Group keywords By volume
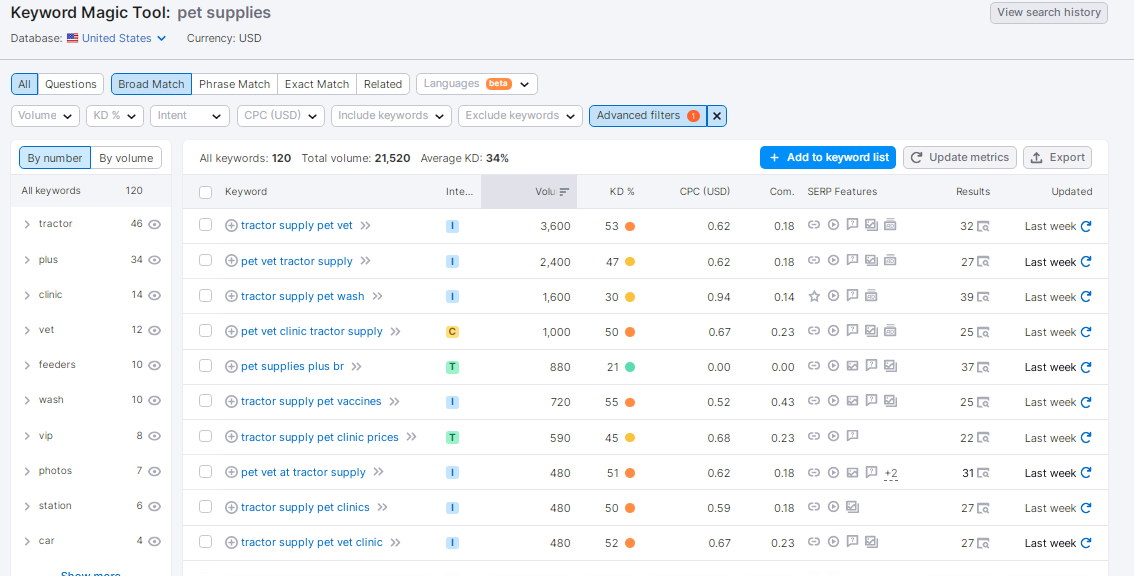1134x576 pixels. coord(126,158)
